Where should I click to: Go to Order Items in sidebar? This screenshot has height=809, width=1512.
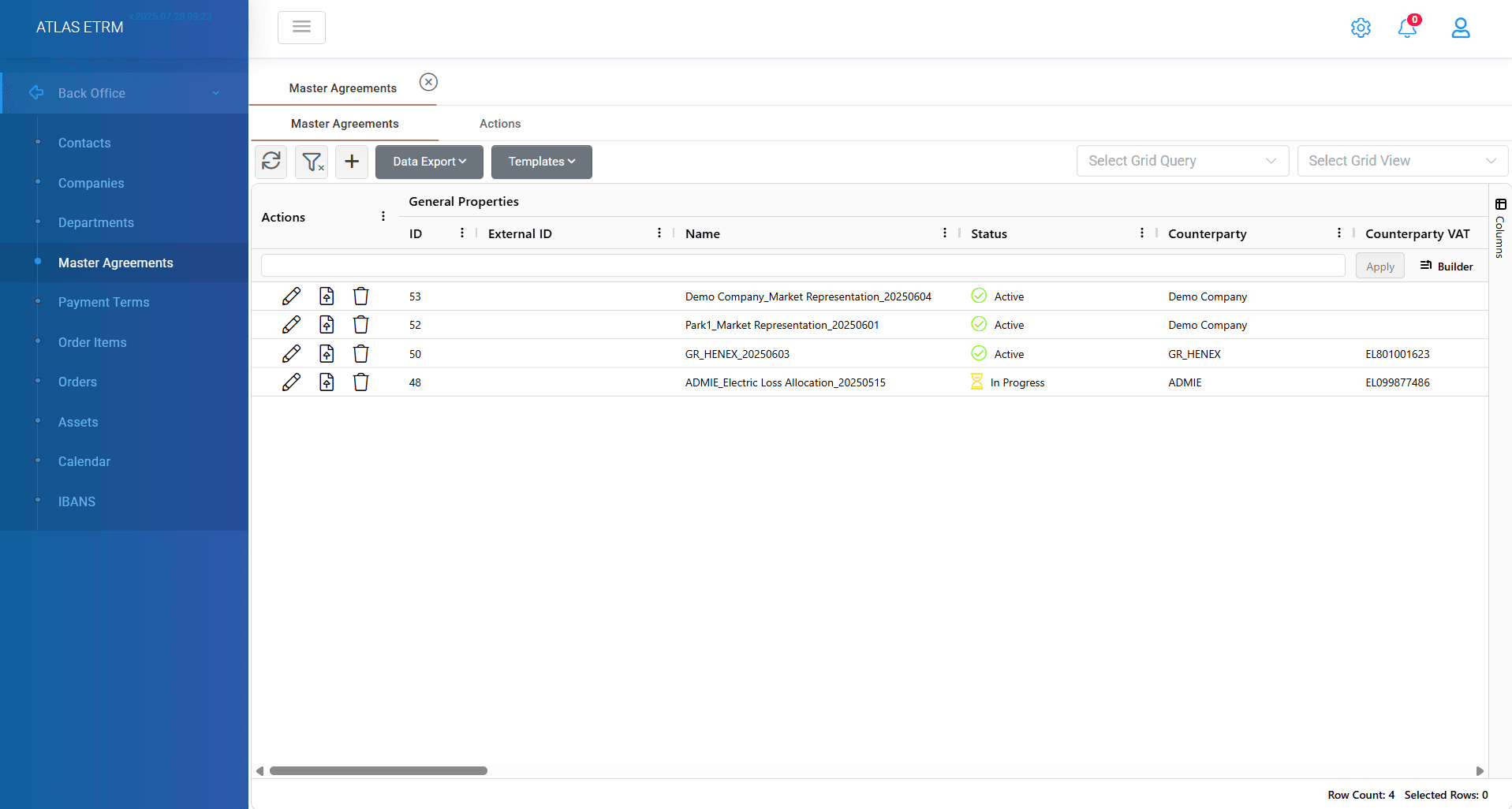click(x=92, y=342)
